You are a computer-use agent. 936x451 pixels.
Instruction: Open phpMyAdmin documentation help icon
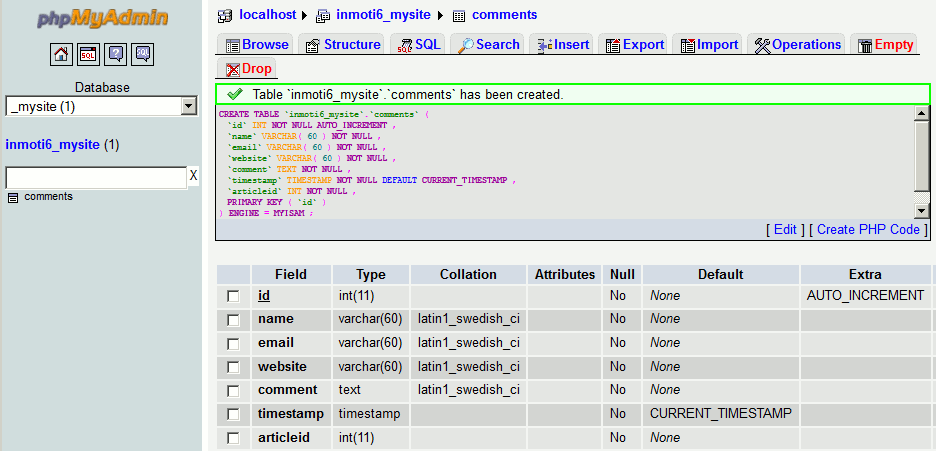click(116, 54)
